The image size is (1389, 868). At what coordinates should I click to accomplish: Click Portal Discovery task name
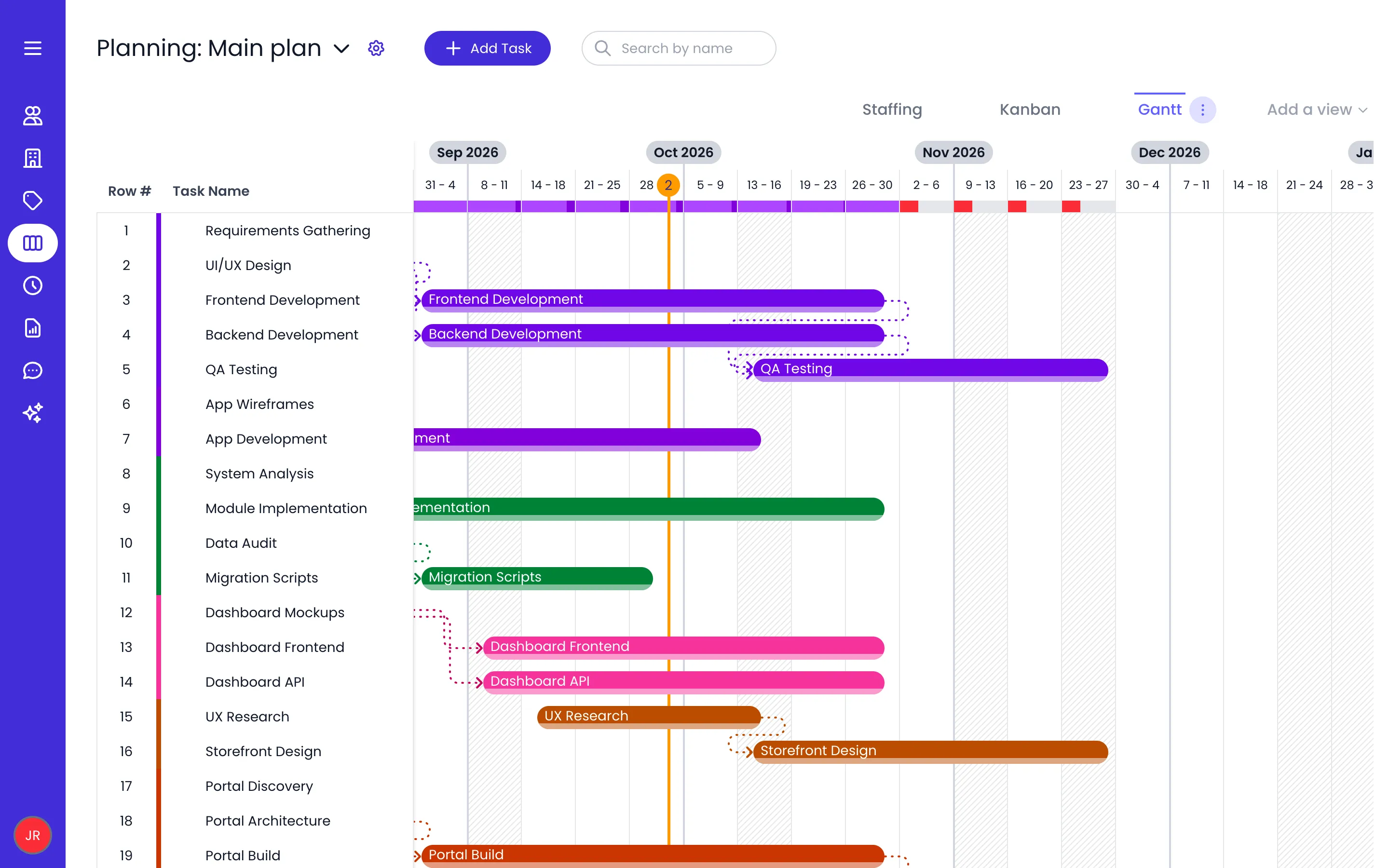tap(259, 787)
